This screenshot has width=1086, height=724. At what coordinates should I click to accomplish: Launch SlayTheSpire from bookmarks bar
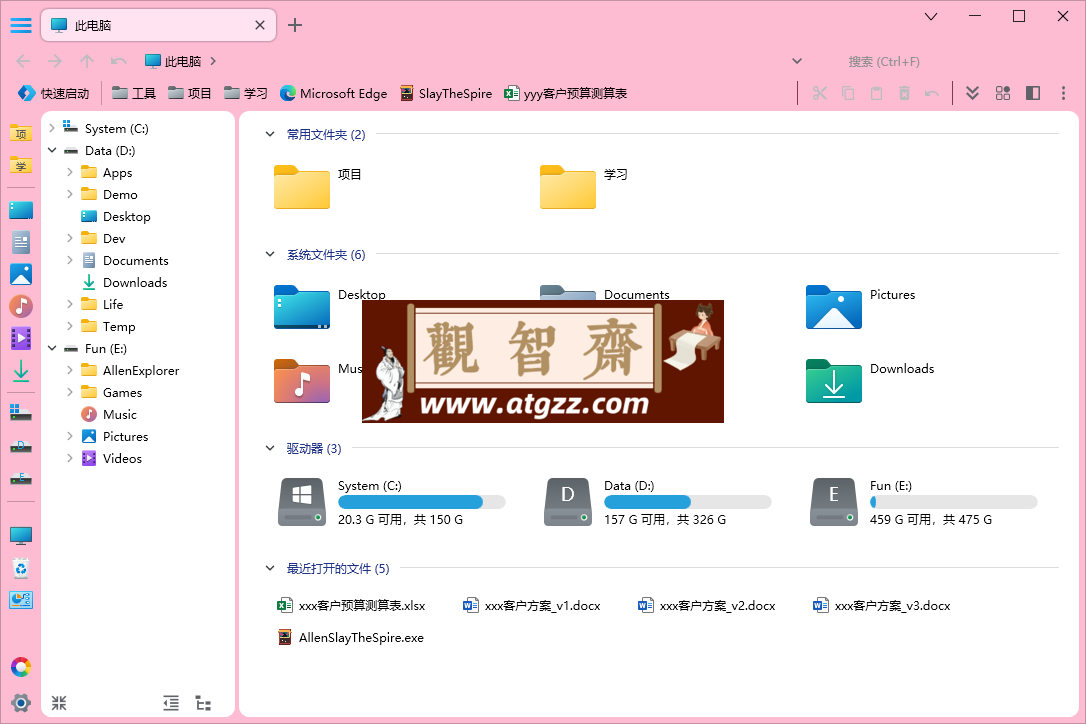click(x=446, y=94)
